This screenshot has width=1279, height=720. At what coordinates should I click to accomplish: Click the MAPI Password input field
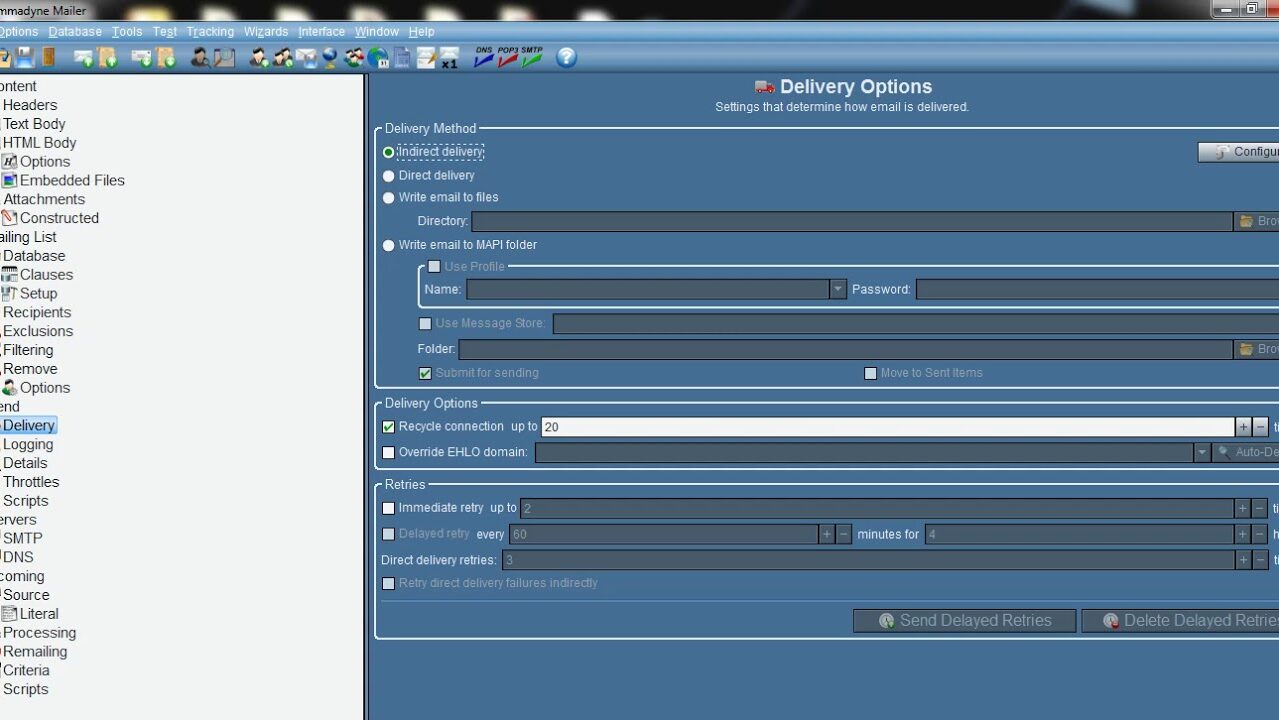pos(1097,289)
